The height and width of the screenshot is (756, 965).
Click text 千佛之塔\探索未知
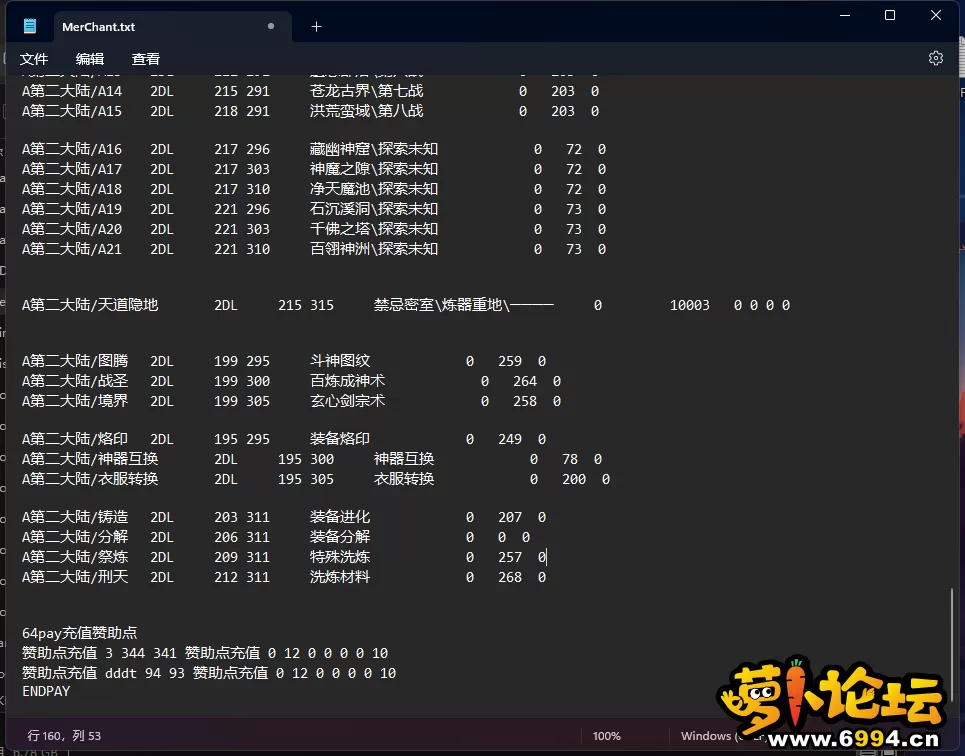coord(374,229)
